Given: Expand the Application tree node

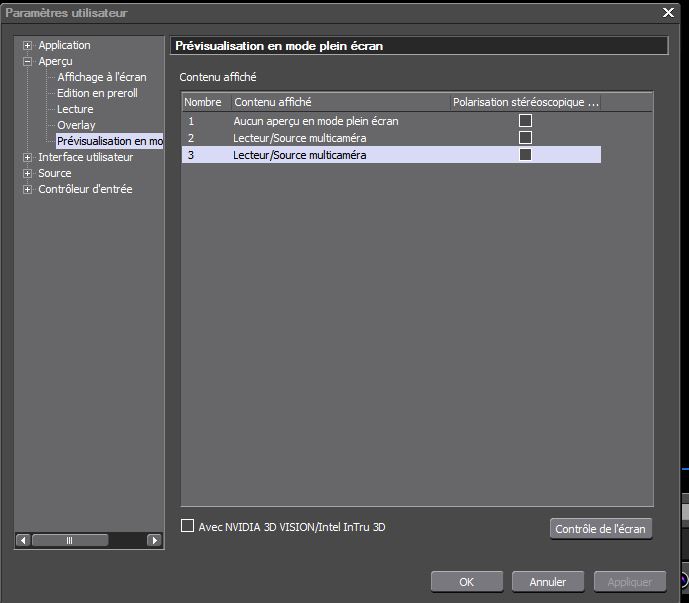Looking at the screenshot, I should click(x=27, y=45).
